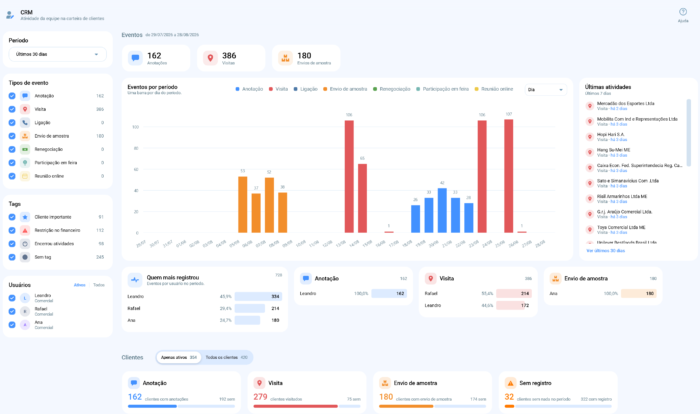Uncheck the Visita event type checkbox

coord(12,109)
